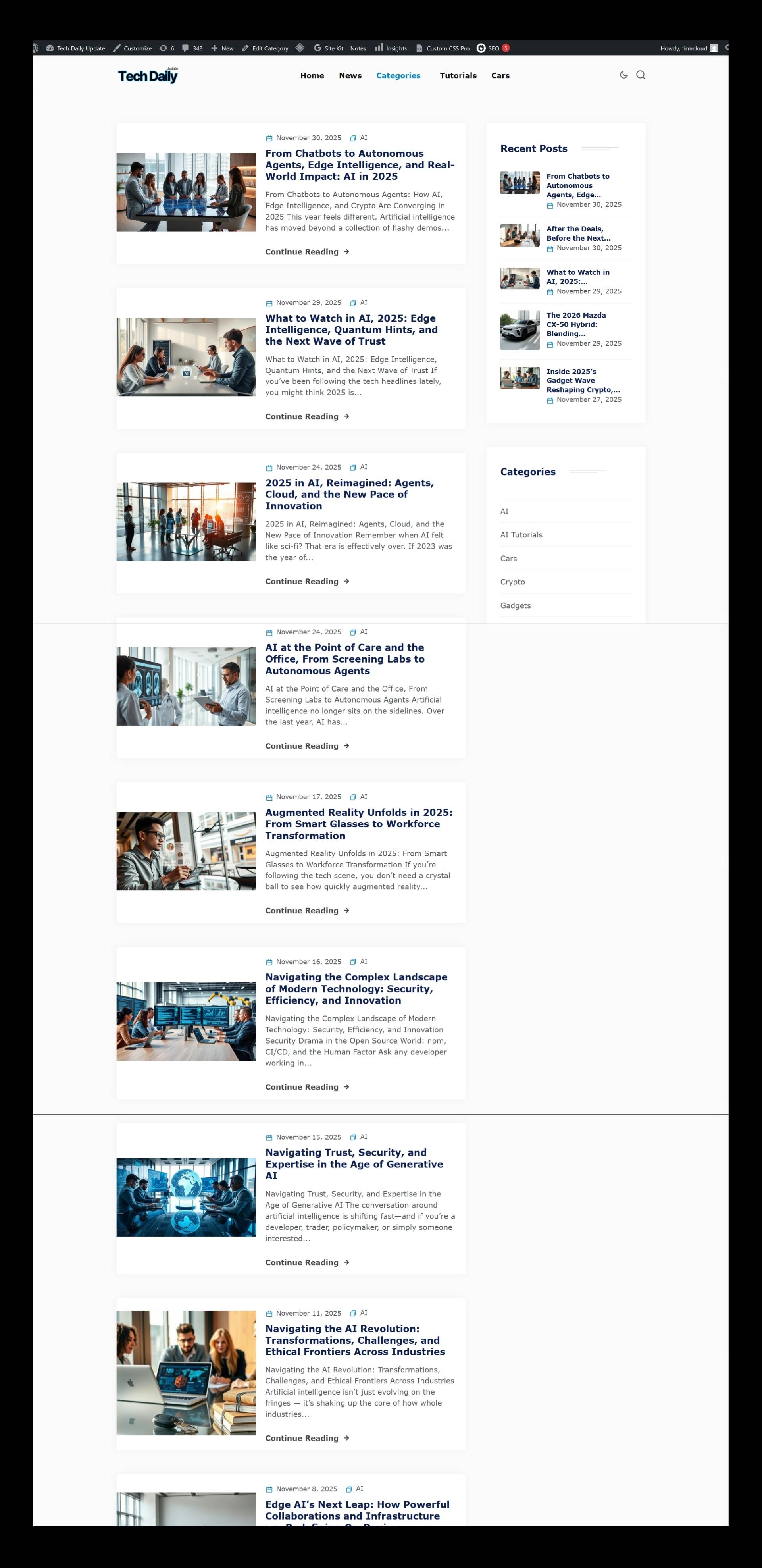Click arrow icon after Continue Reading on November 24 Reimagined post
Image resolution: width=762 pixels, height=1568 pixels.
[x=346, y=581]
